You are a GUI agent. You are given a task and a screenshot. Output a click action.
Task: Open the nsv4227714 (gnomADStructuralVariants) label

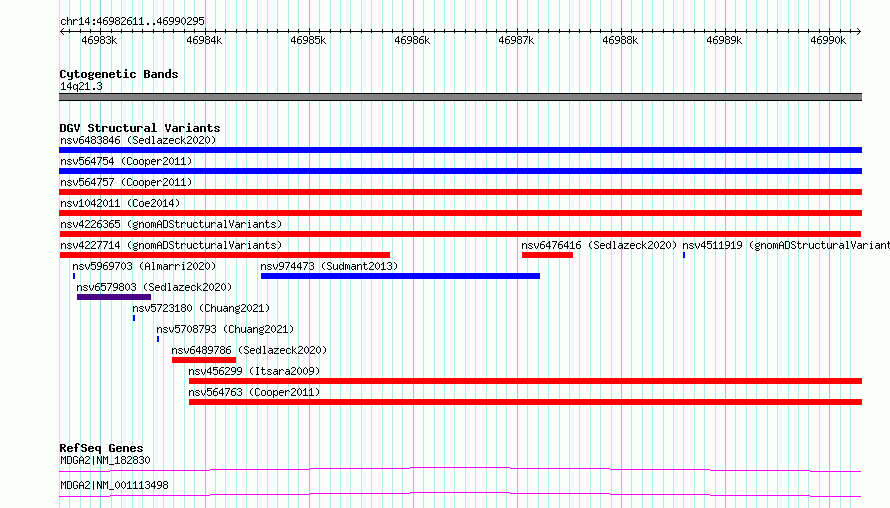tap(171, 245)
